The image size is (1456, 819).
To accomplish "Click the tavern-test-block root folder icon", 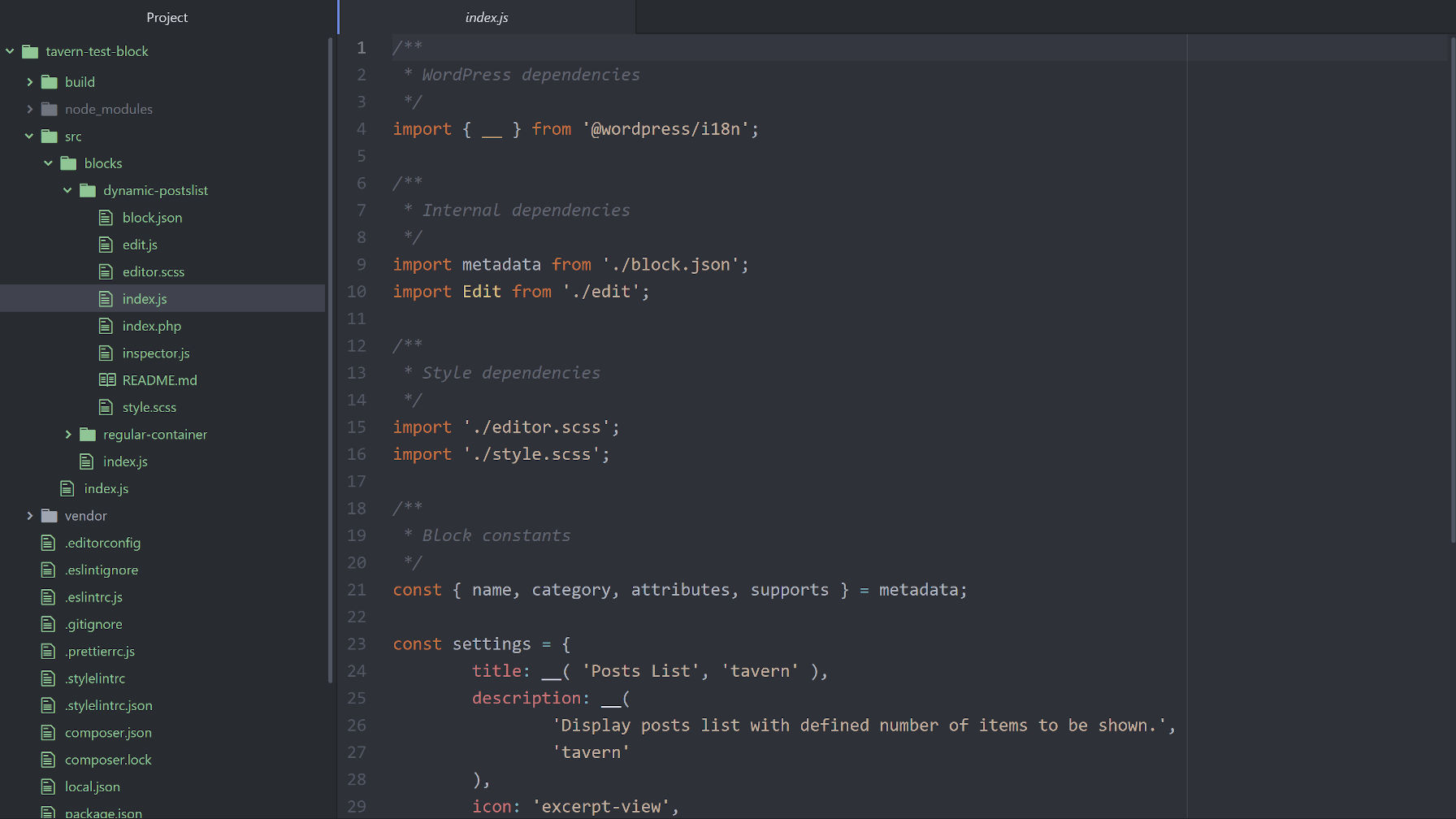I will point(29,51).
